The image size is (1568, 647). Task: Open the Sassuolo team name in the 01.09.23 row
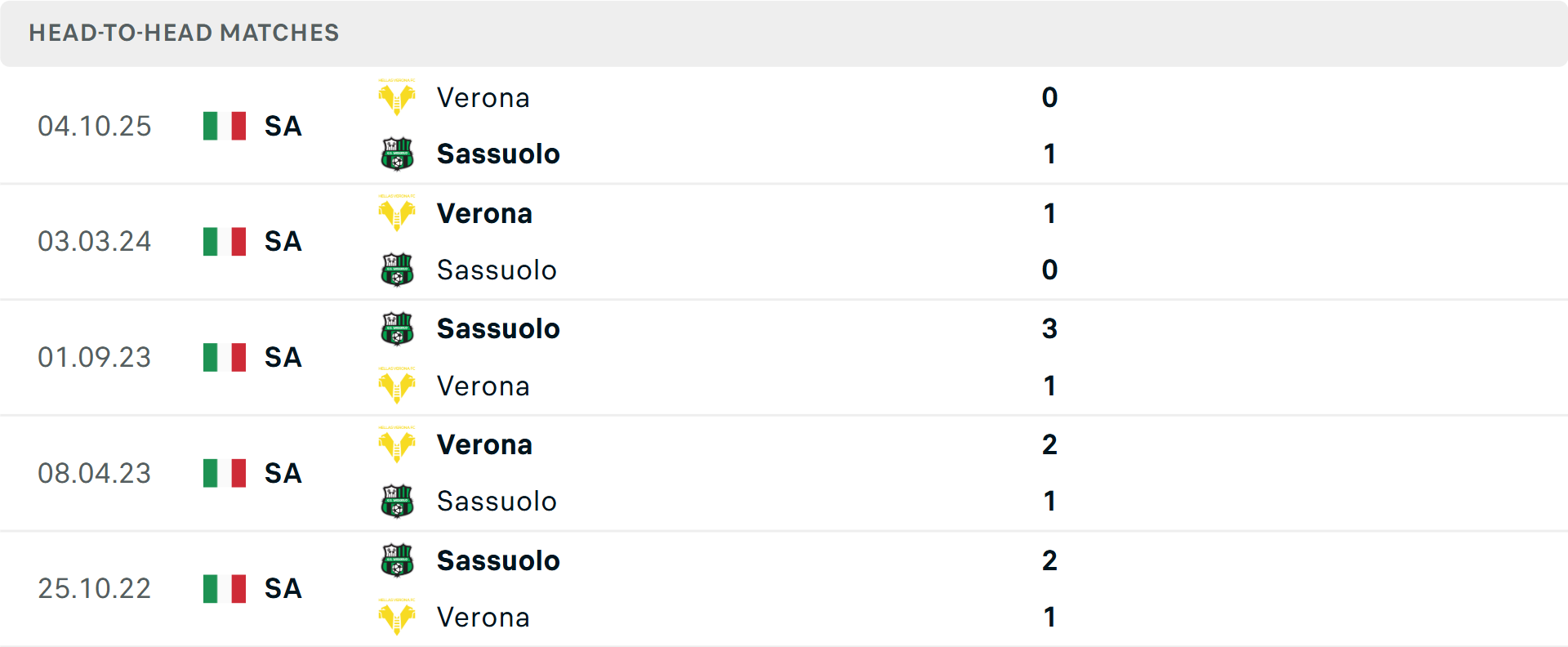click(498, 328)
